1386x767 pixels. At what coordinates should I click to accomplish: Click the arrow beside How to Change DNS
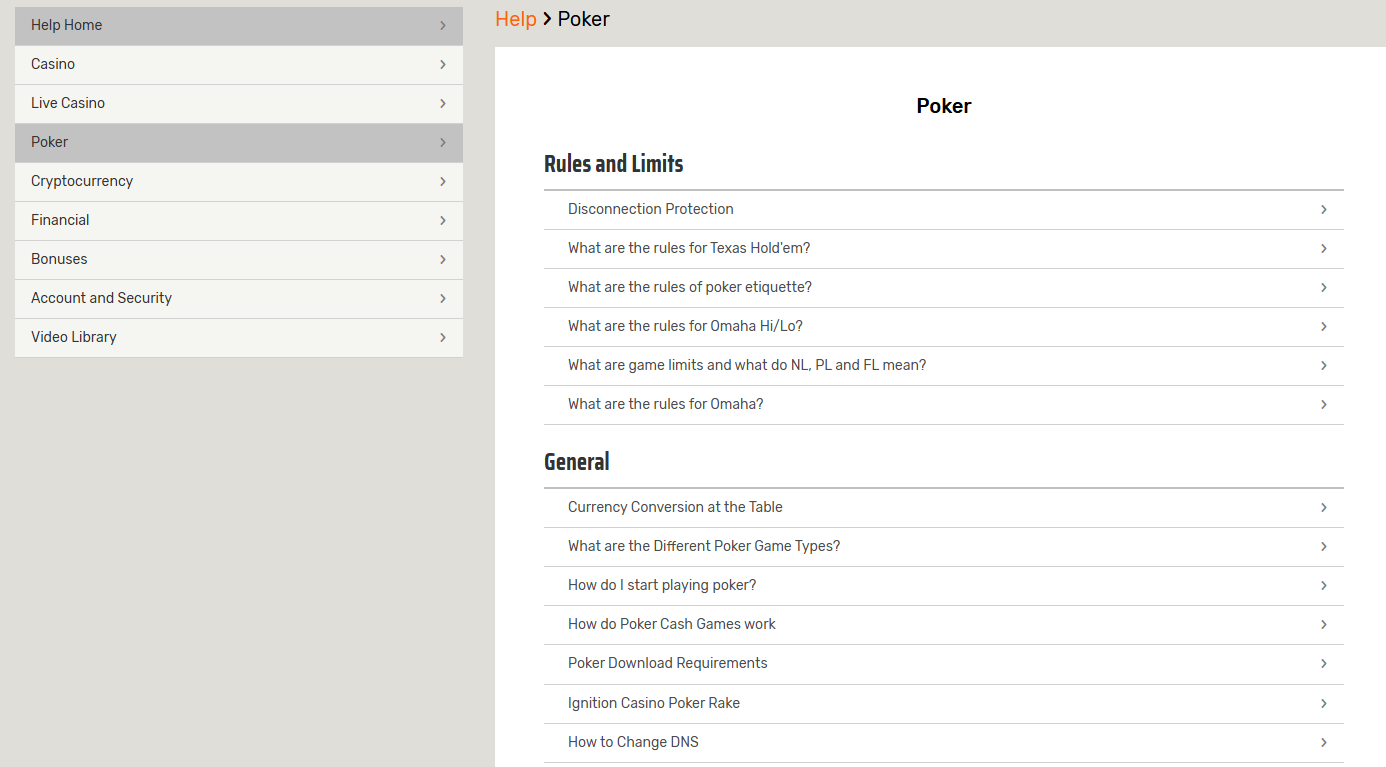(x=1323, y=742)
